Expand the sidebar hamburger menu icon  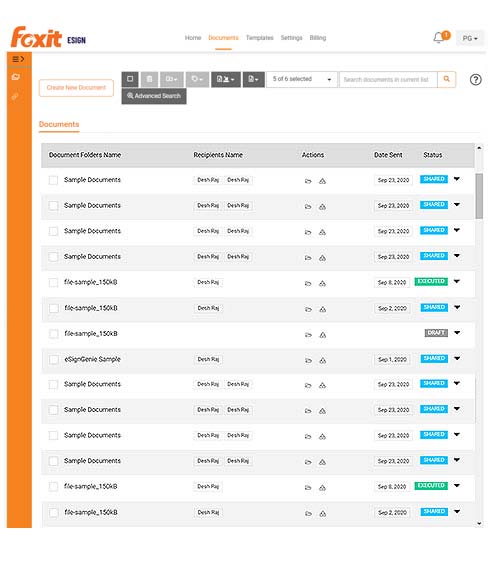point(18,59)
